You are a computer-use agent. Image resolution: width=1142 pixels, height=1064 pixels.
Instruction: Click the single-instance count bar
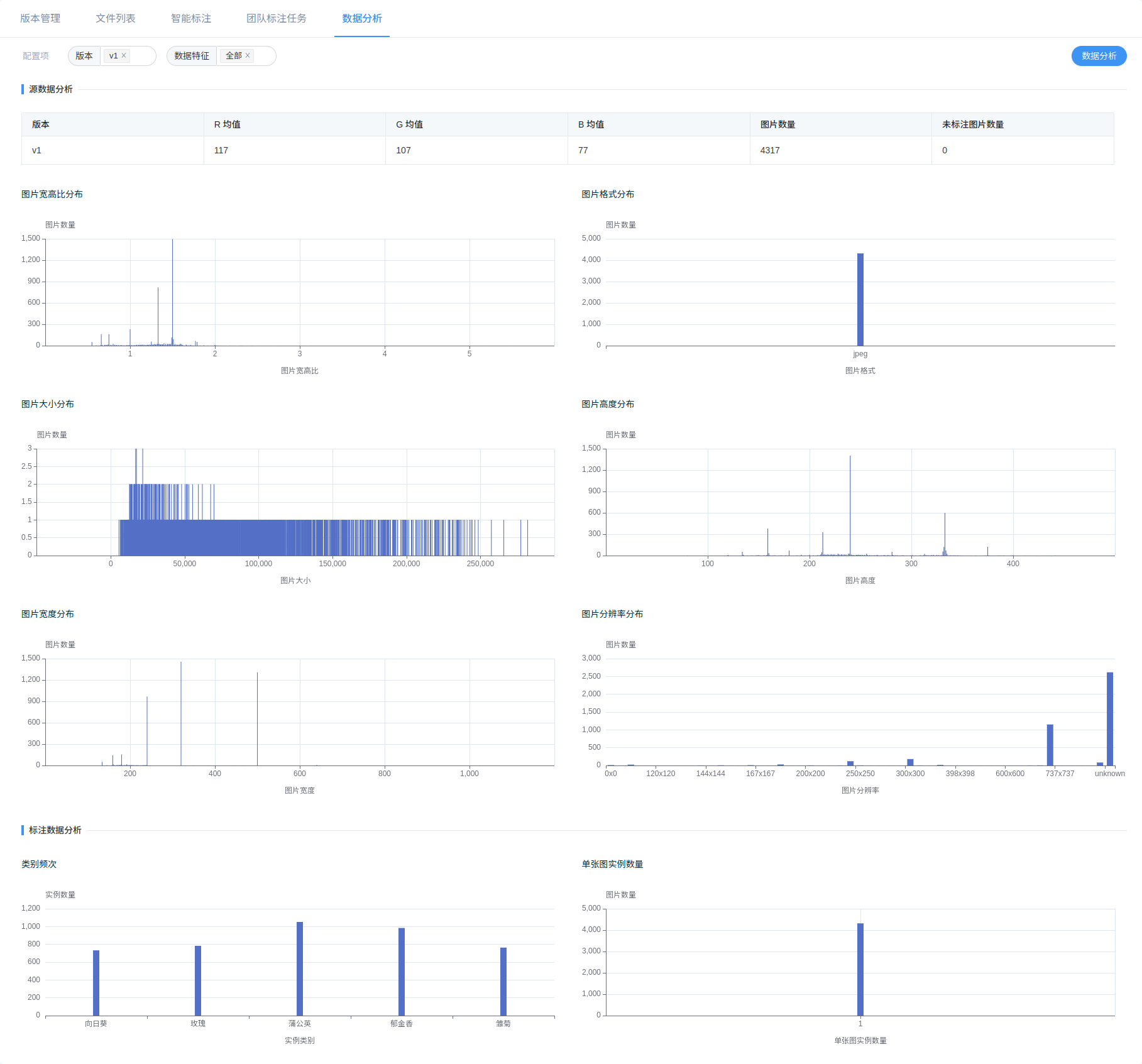pos(860,969)
